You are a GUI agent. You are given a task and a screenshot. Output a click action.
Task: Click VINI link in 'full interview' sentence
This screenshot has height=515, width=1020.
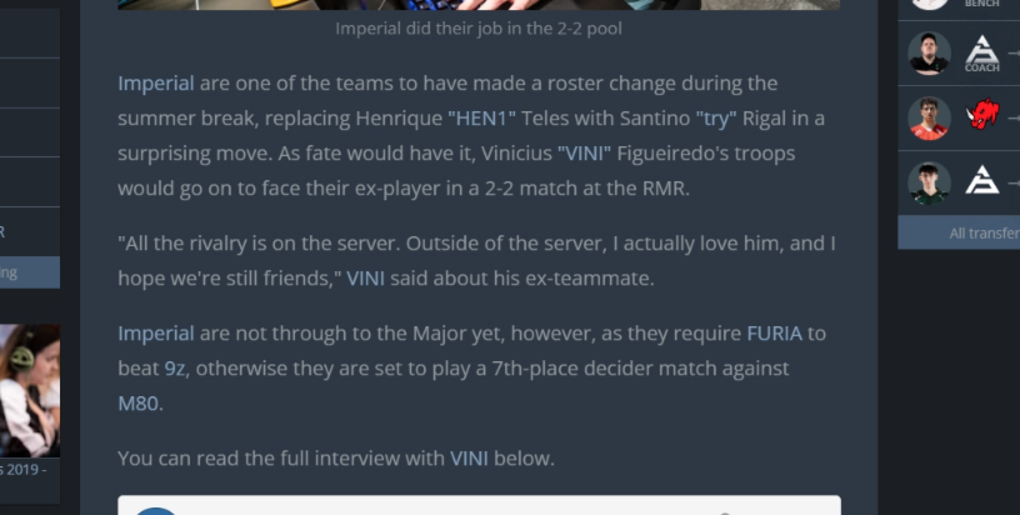[x=469, y=458]
